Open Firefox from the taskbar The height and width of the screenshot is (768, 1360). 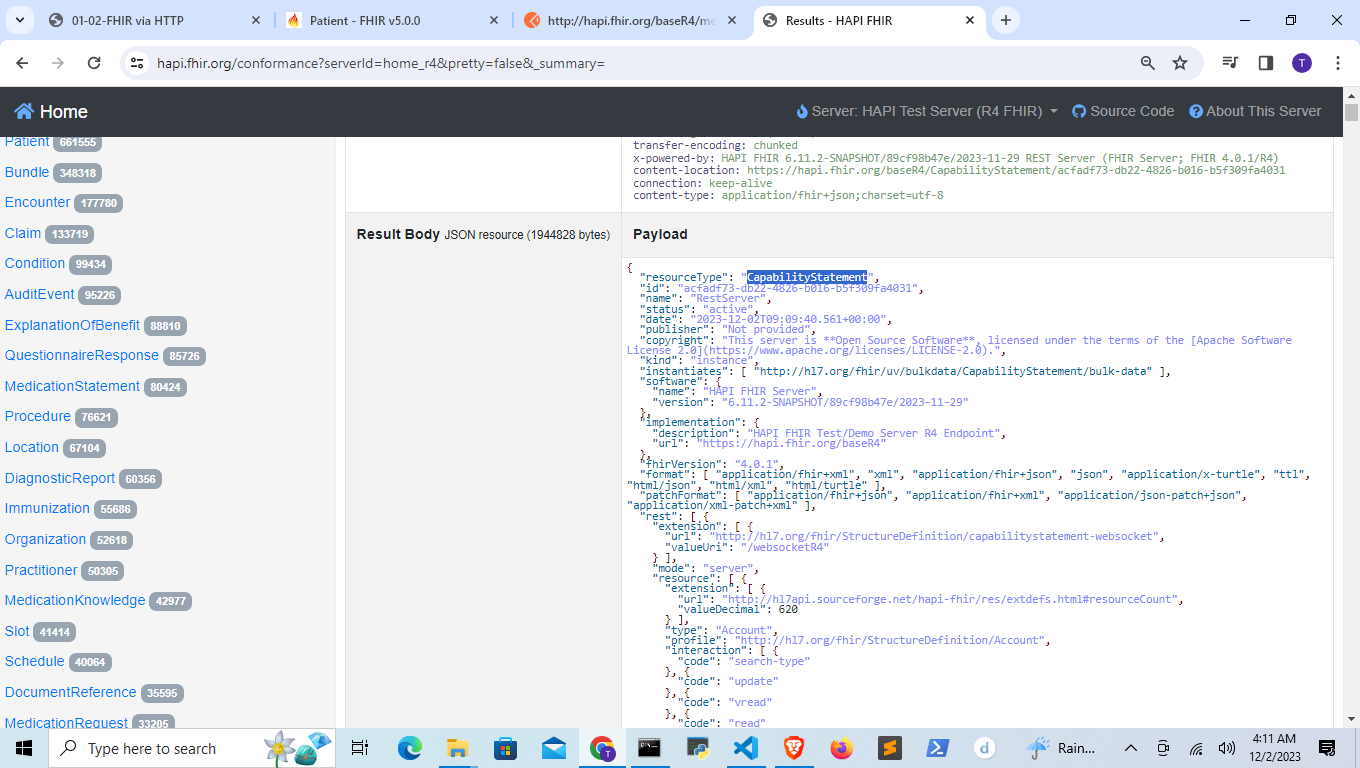pyautogui.click(x=841, y=748)
